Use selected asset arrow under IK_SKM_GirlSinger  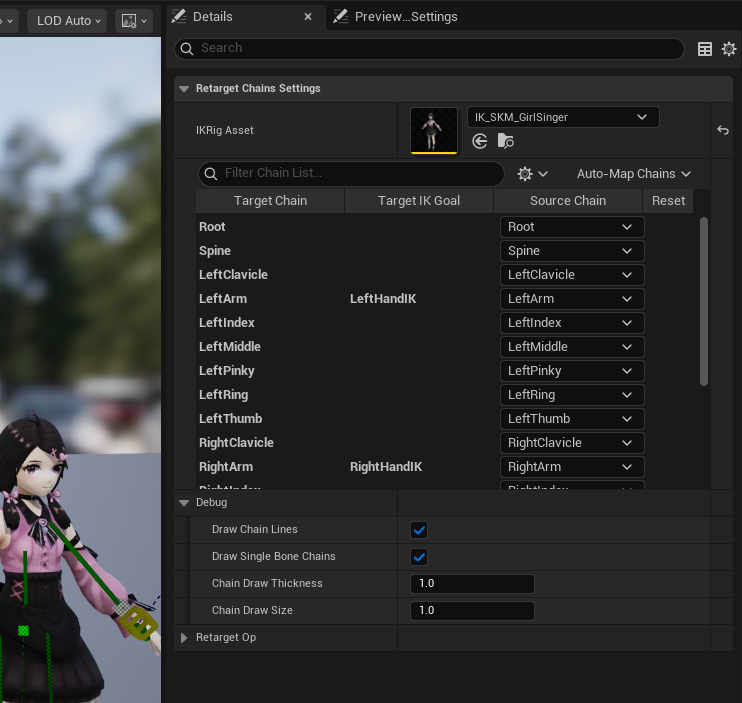point(479,141)
